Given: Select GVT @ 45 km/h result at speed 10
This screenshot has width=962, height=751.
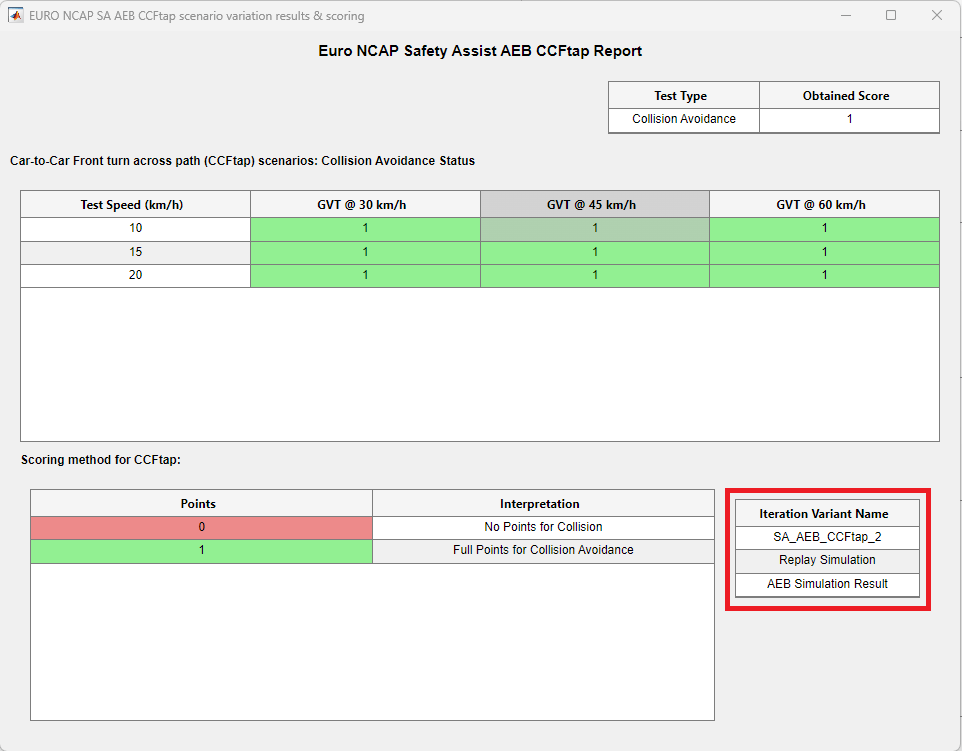Looking at the screenshot, I should (x=595, y=229).
